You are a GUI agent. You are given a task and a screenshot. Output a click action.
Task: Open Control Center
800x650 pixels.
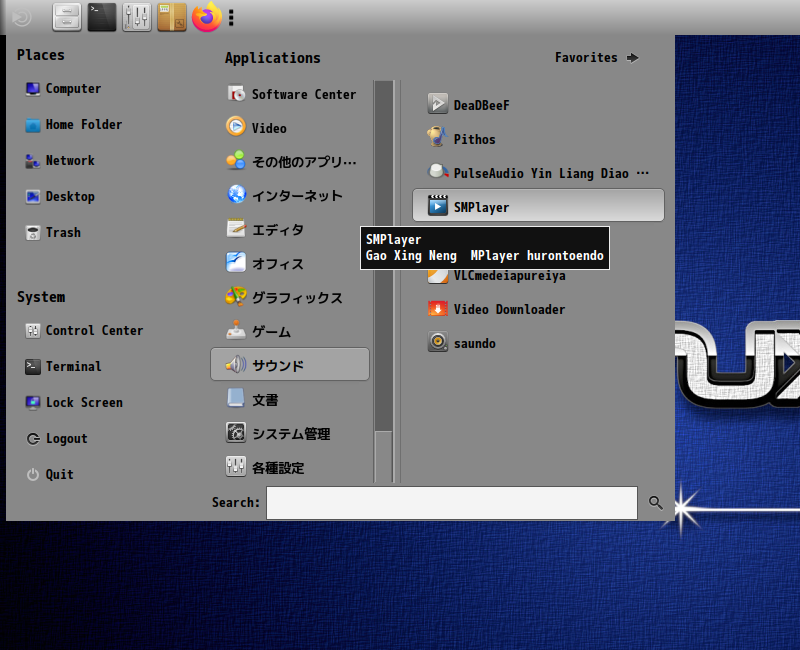pyautogui.click(x=84, y=331)
